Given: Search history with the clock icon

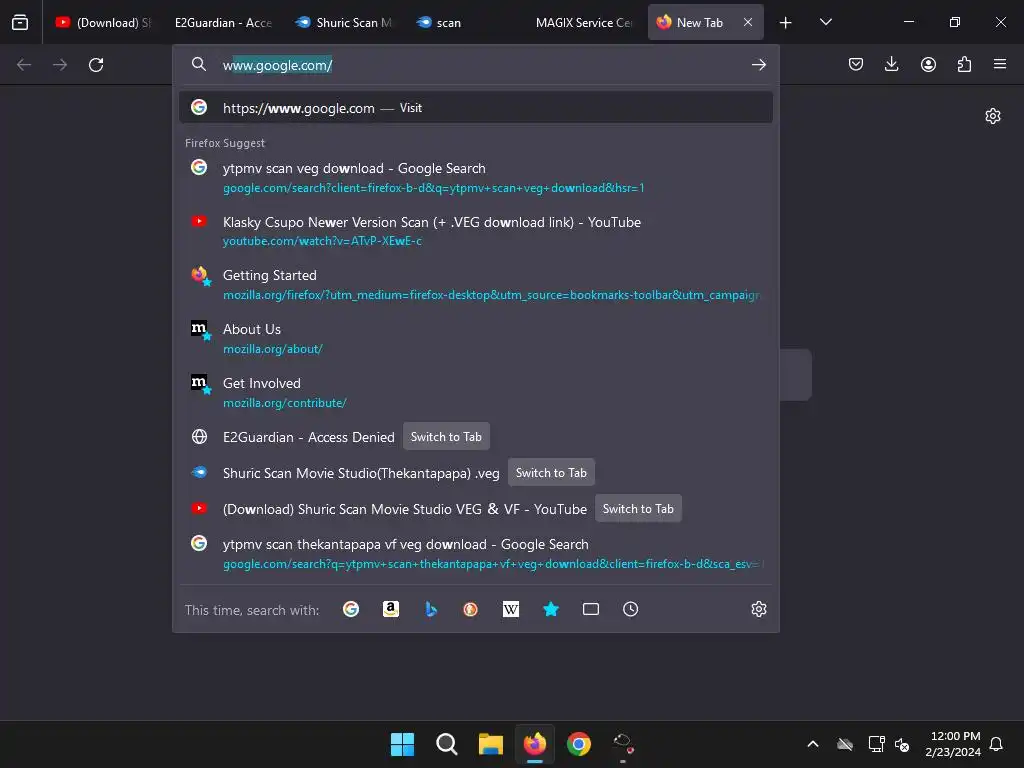Looking at the screenshot, I should pyautogui.click(x=630, y=609).
